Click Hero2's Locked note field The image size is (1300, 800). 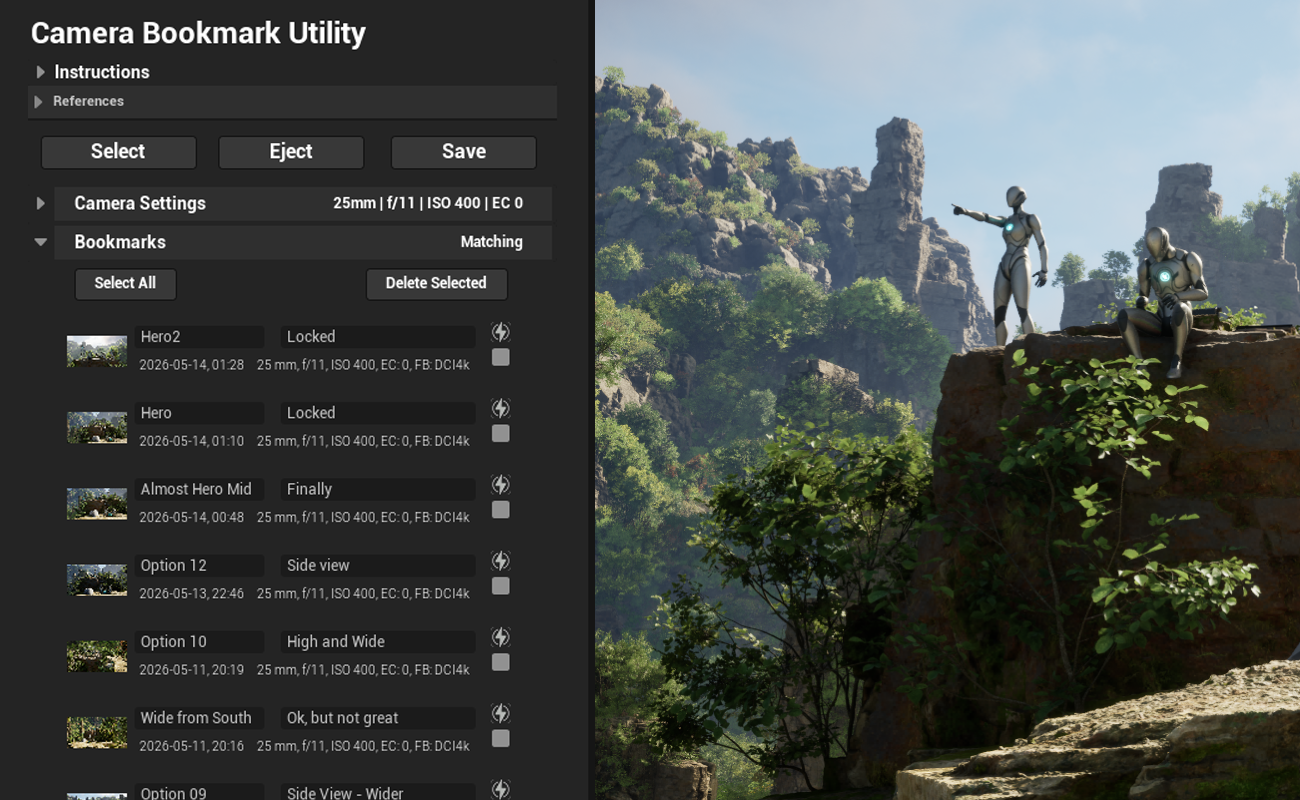(378, 337)
